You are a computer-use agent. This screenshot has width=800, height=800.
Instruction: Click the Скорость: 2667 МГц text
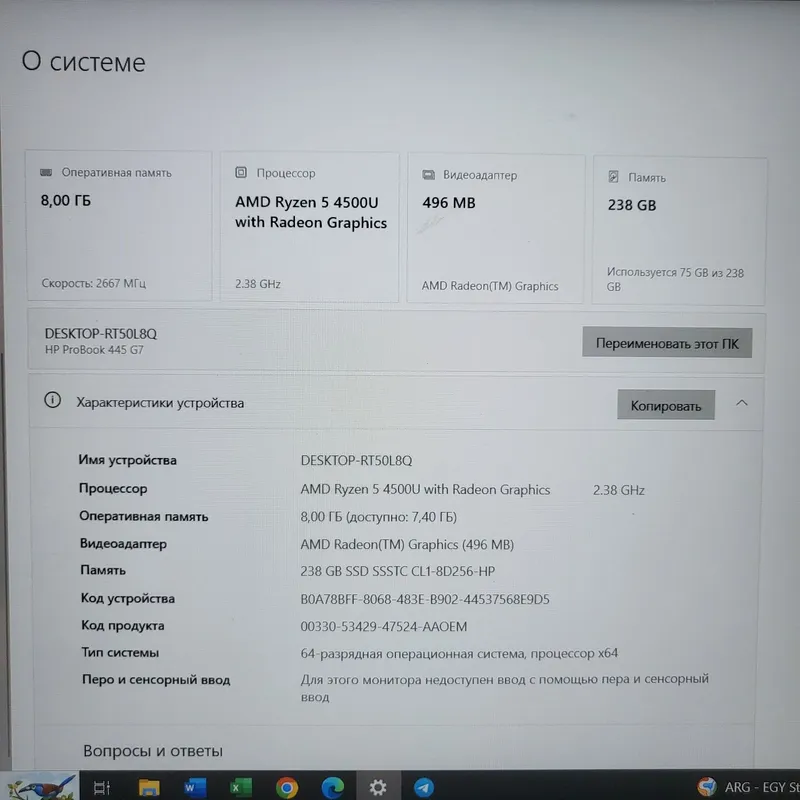click(94, 283)
